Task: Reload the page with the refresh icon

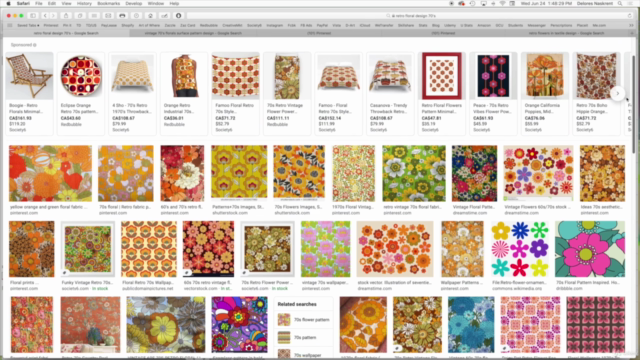Action: pyautogui.click(x=629, y=16)
